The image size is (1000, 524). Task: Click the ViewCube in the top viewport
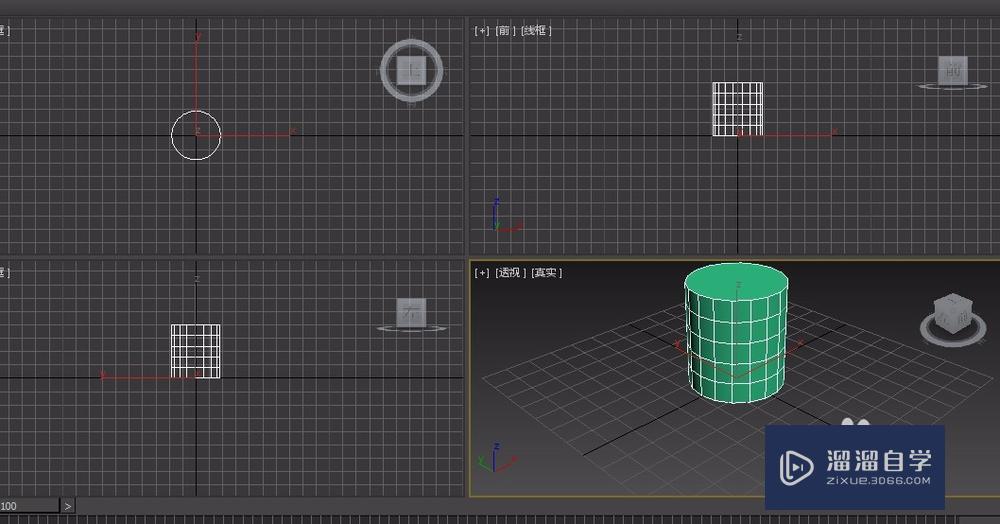point(411,70)
